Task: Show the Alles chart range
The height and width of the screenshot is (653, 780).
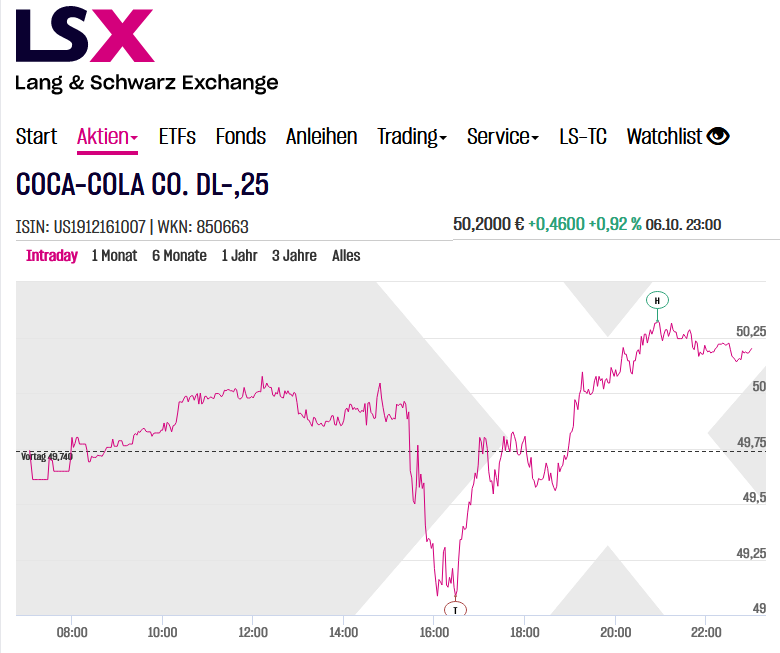Action: click(x=346, y=256)
